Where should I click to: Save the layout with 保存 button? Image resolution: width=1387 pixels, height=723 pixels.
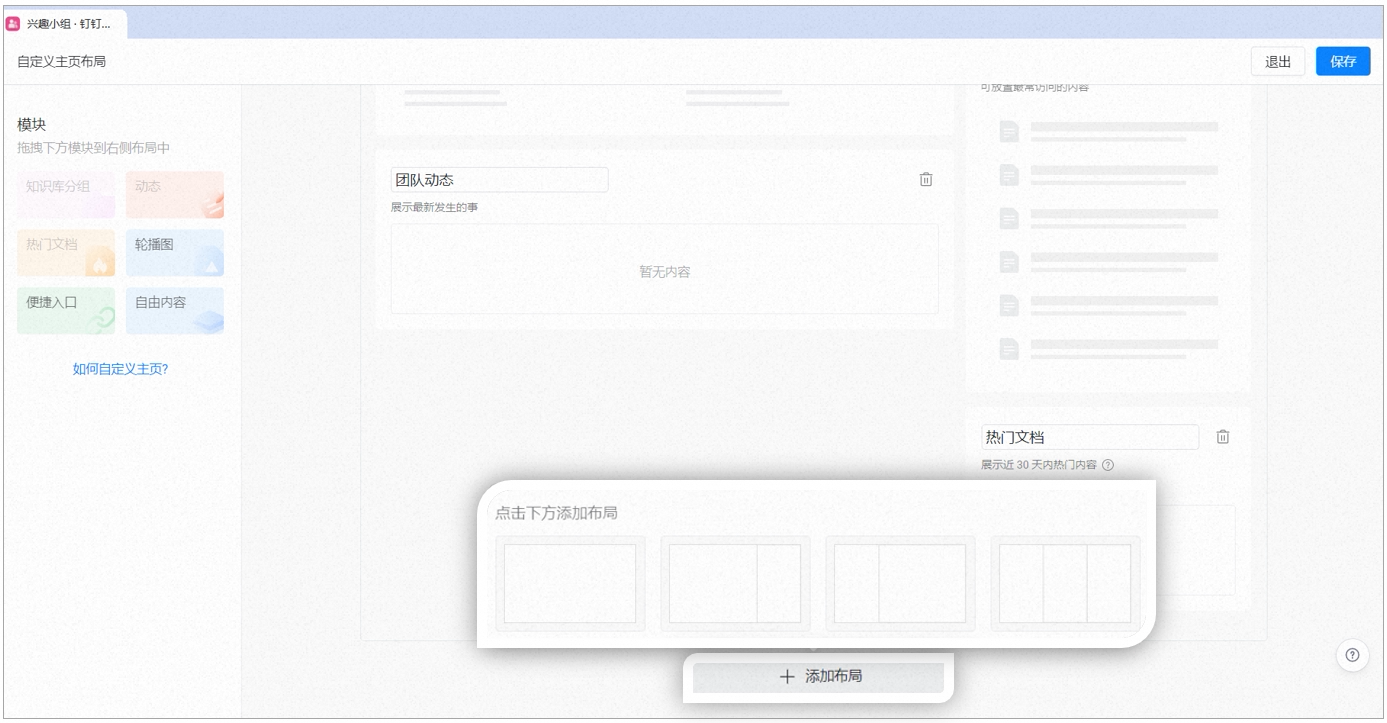tap(1343, 61)
